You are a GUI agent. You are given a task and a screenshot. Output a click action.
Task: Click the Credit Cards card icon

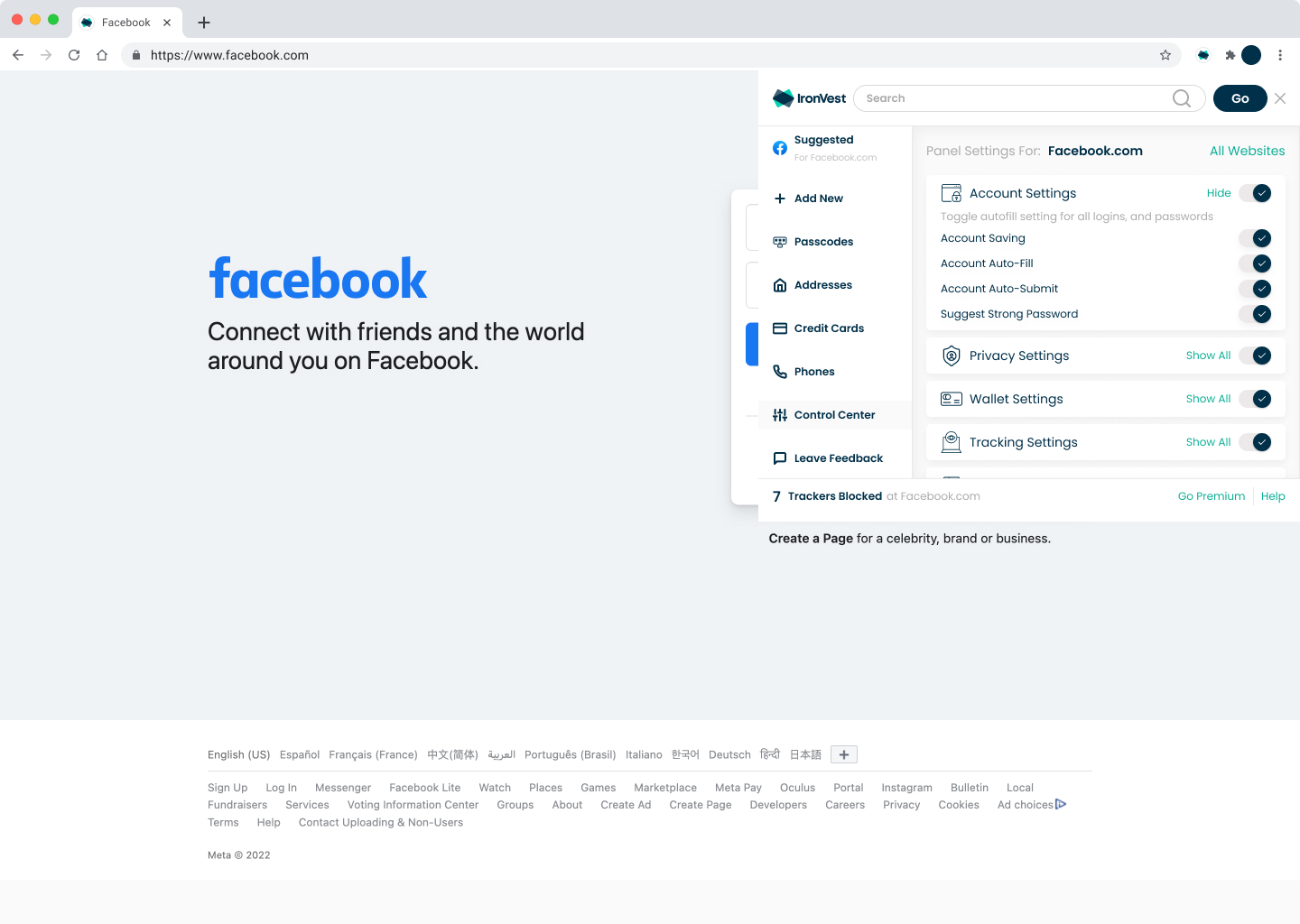[x=780, y=328]
